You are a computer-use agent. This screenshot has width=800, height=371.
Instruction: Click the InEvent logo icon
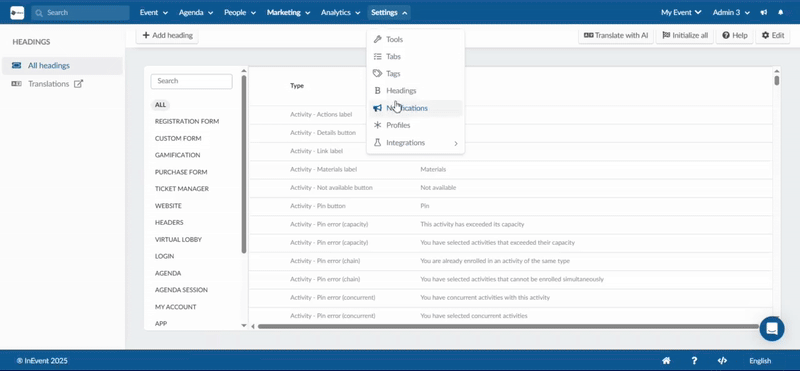[17, 13]
